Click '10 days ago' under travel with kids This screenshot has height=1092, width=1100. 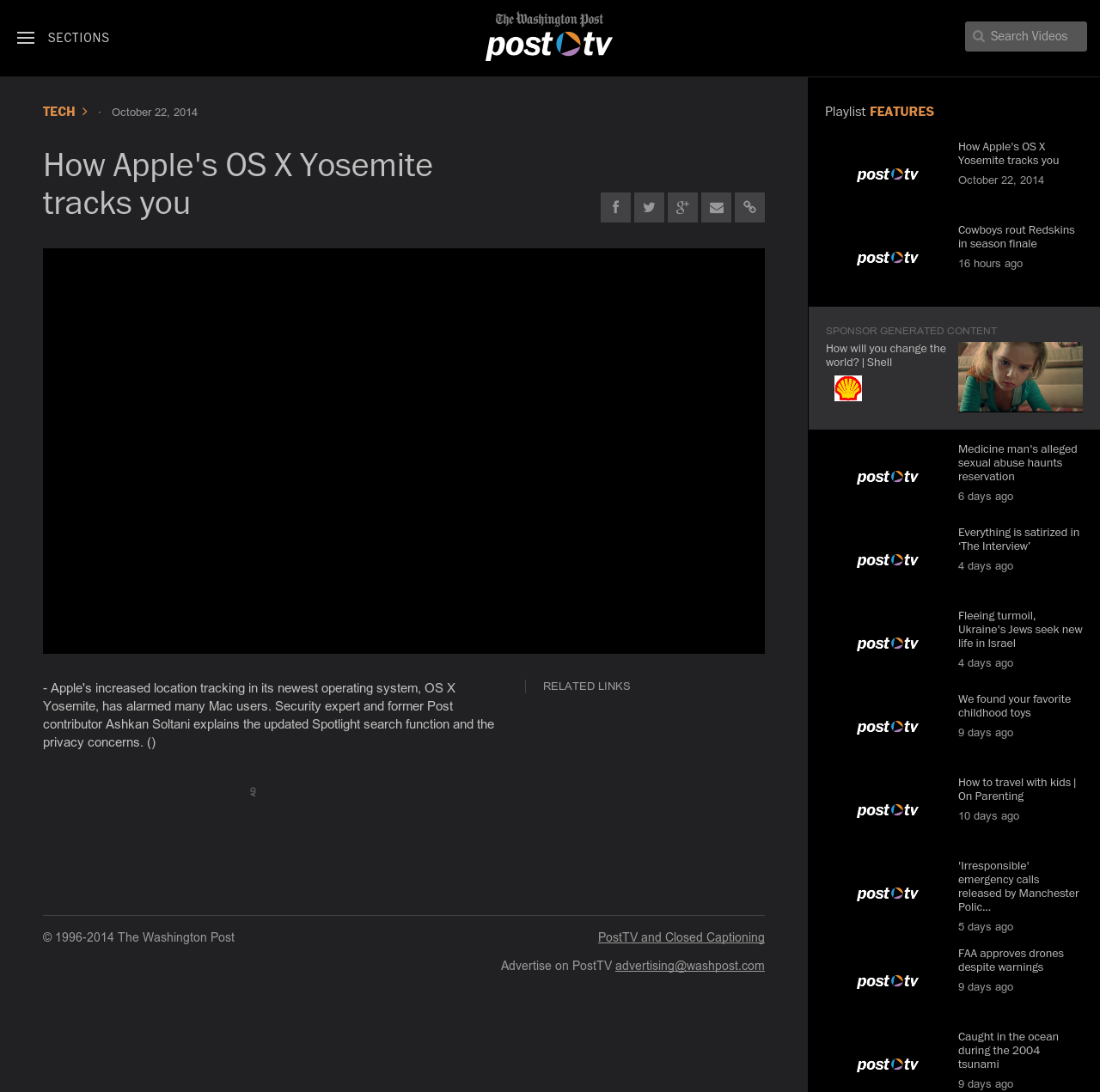[x=989, y=816]
